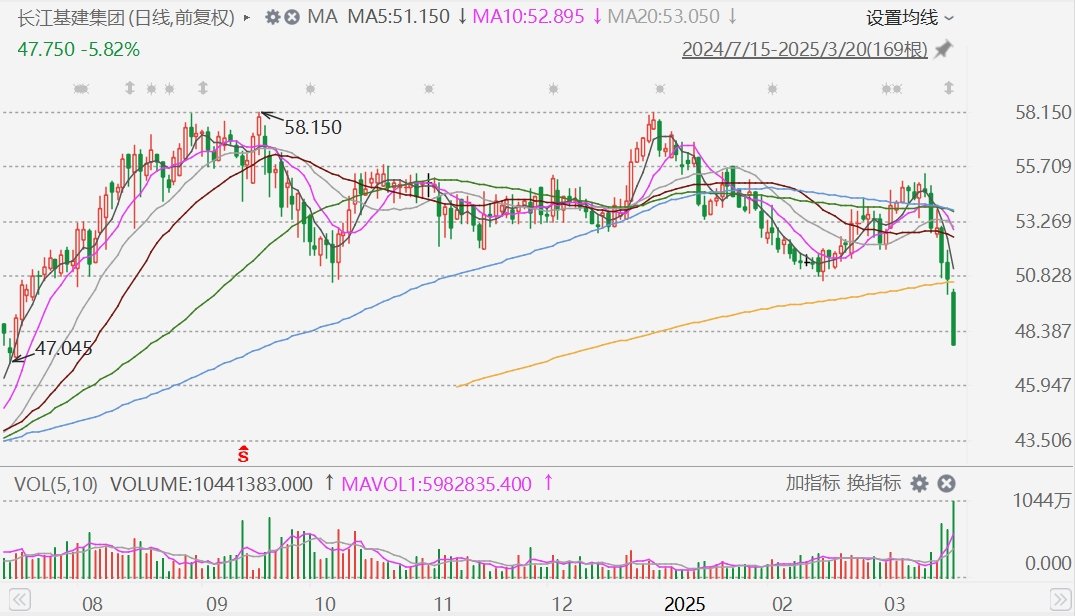Click the 48.387 price axis label

1043,332
